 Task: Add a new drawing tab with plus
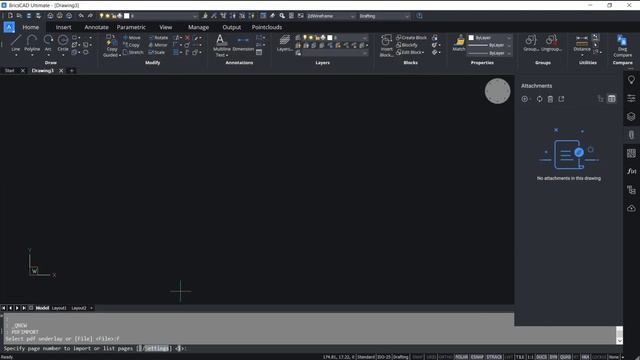71,71
